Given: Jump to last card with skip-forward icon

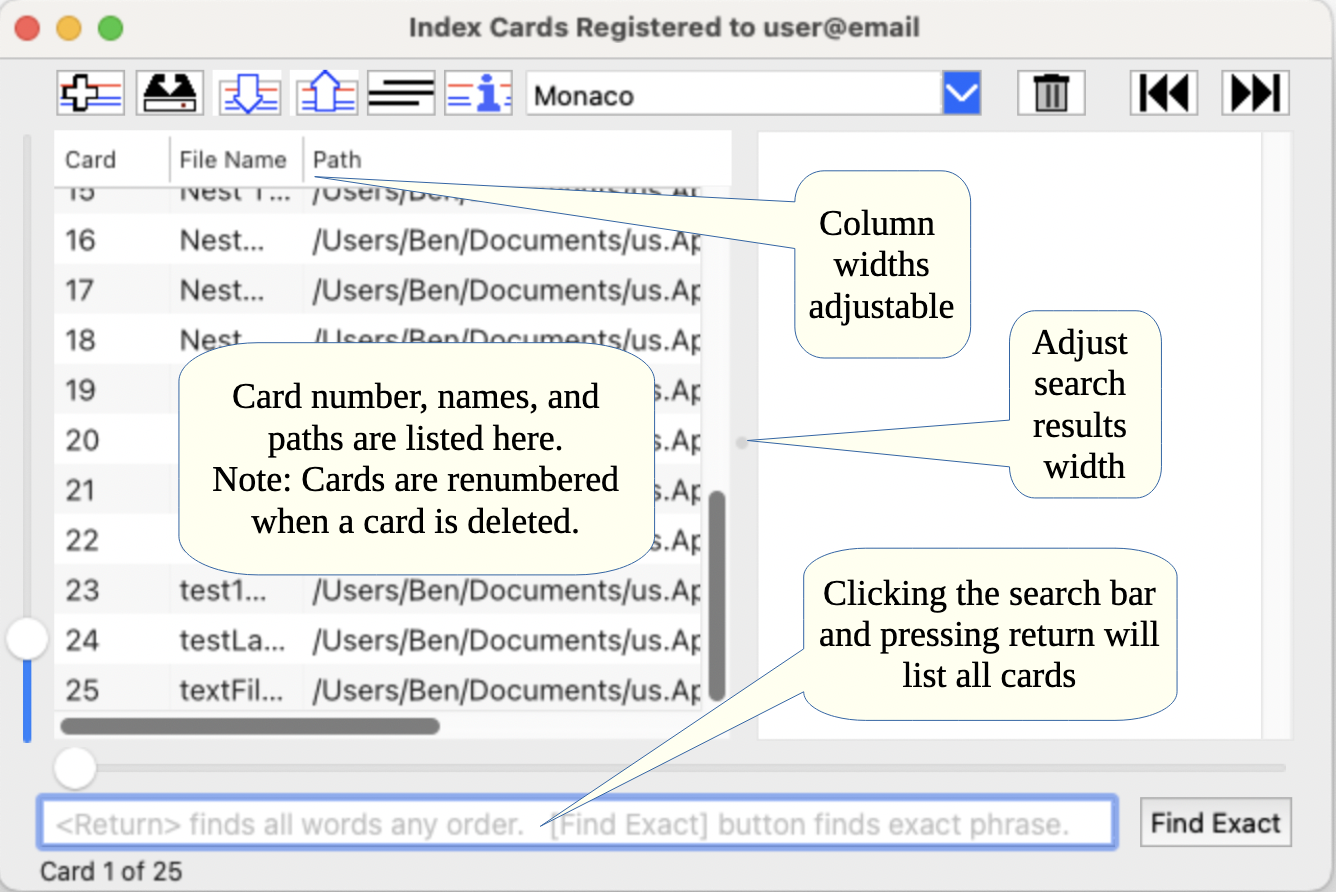Looking at the screenshot, I should 1255,94.
